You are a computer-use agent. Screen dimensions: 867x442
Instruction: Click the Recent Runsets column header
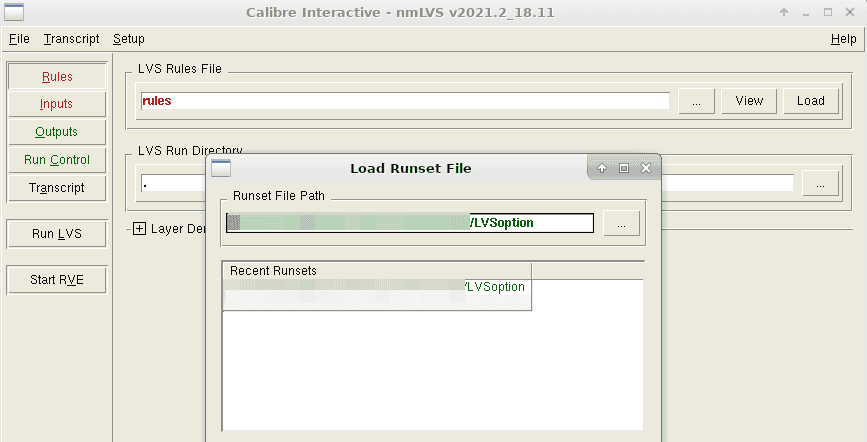click(x=377, y=271)
